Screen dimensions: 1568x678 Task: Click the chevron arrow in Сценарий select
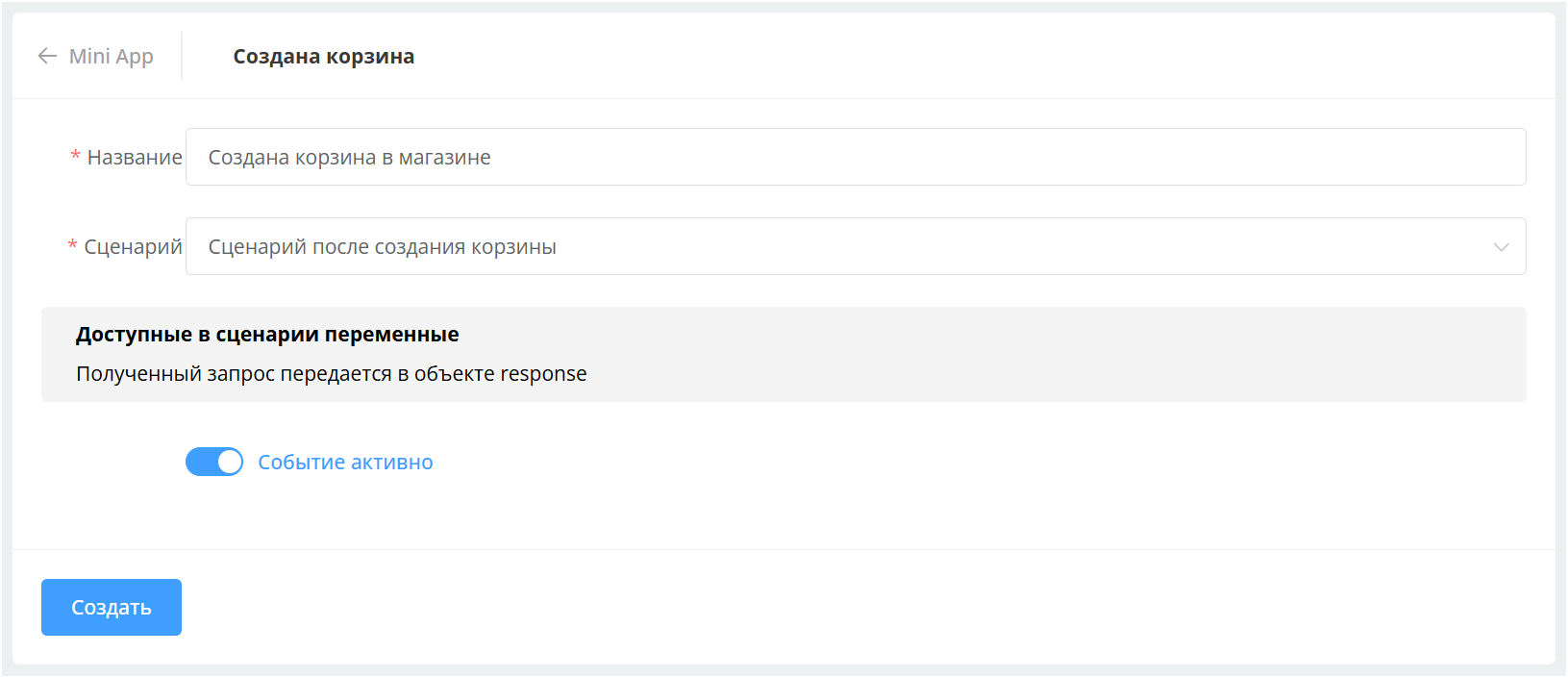pos(1501,247)
